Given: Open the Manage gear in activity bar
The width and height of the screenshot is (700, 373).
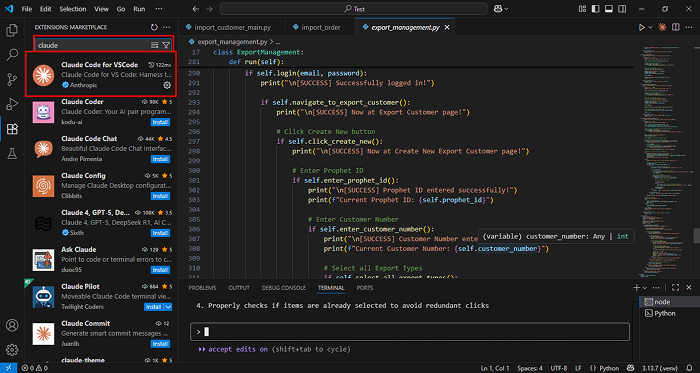Looking at the screenshot, I should 12,349.
